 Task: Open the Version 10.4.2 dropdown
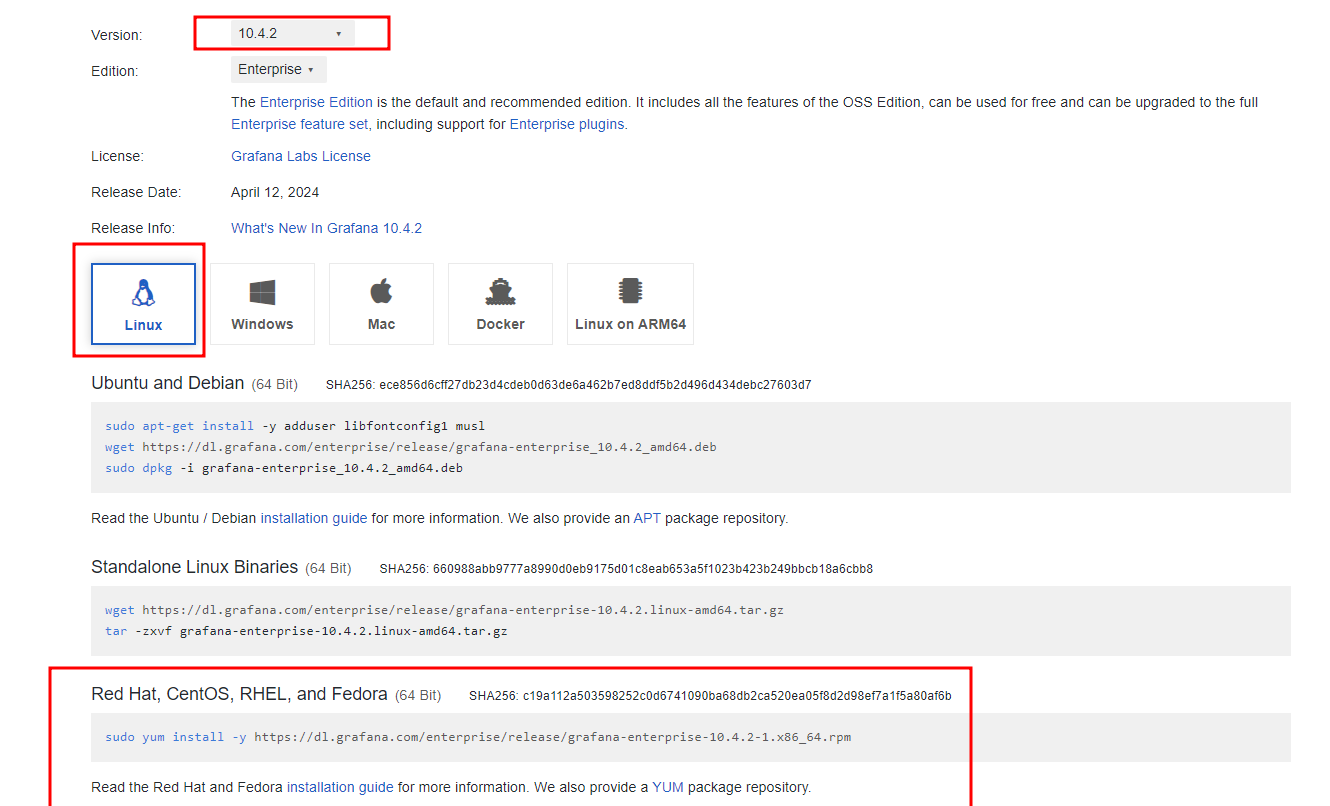click(292, 33)
